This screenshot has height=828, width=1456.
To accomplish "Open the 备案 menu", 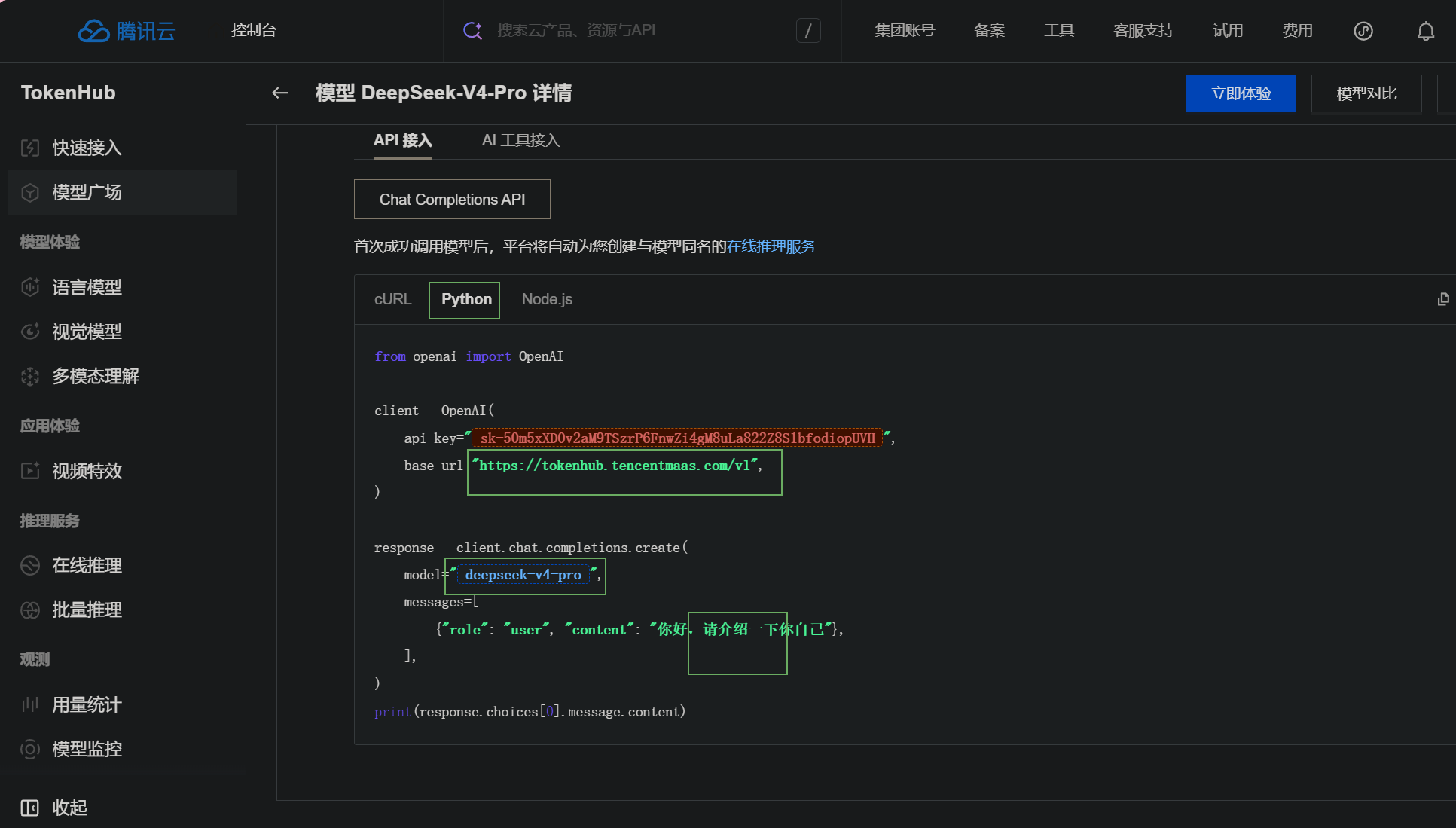I will tap(989, 31).
